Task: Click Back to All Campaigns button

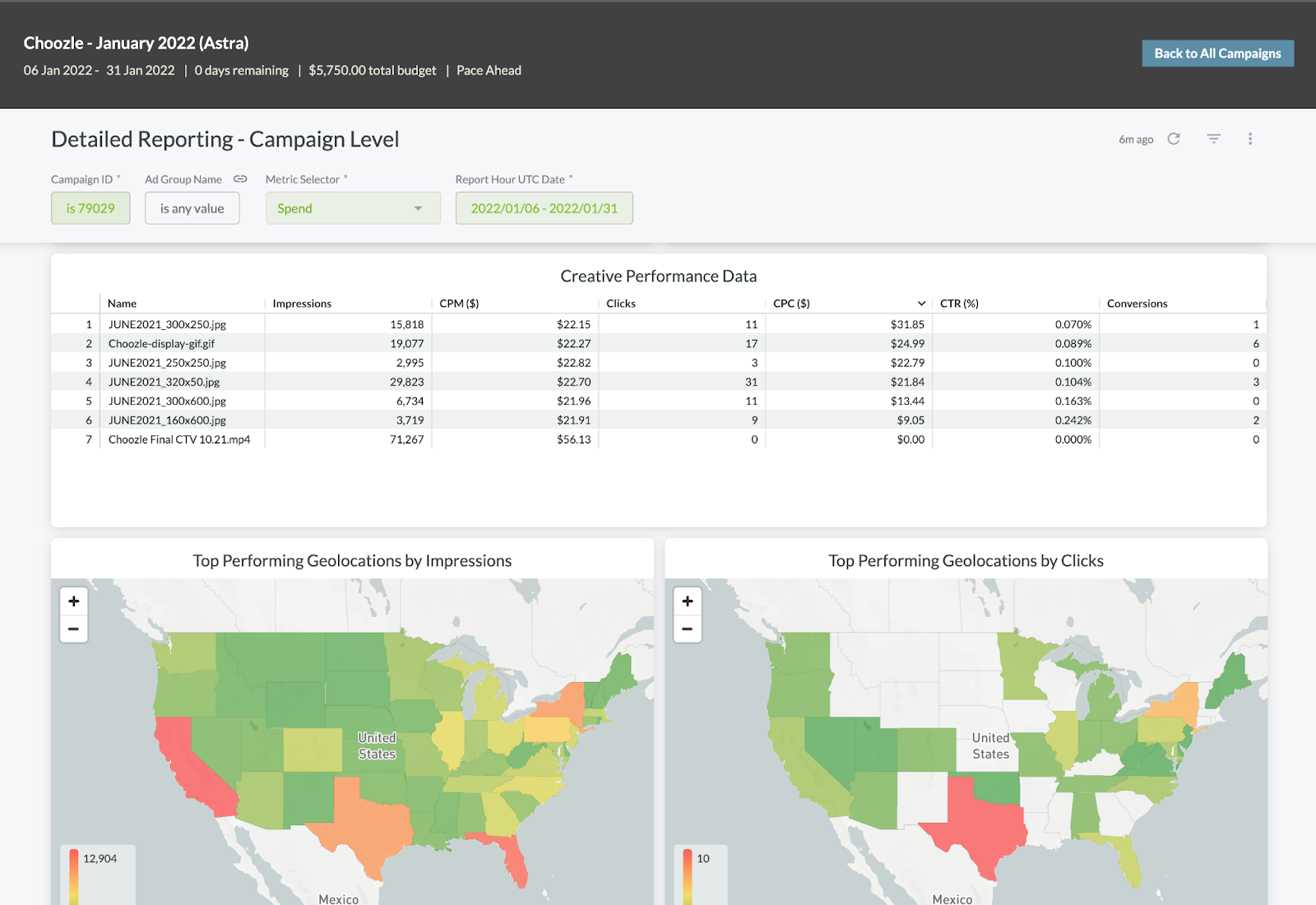Action: (1217, 53)
